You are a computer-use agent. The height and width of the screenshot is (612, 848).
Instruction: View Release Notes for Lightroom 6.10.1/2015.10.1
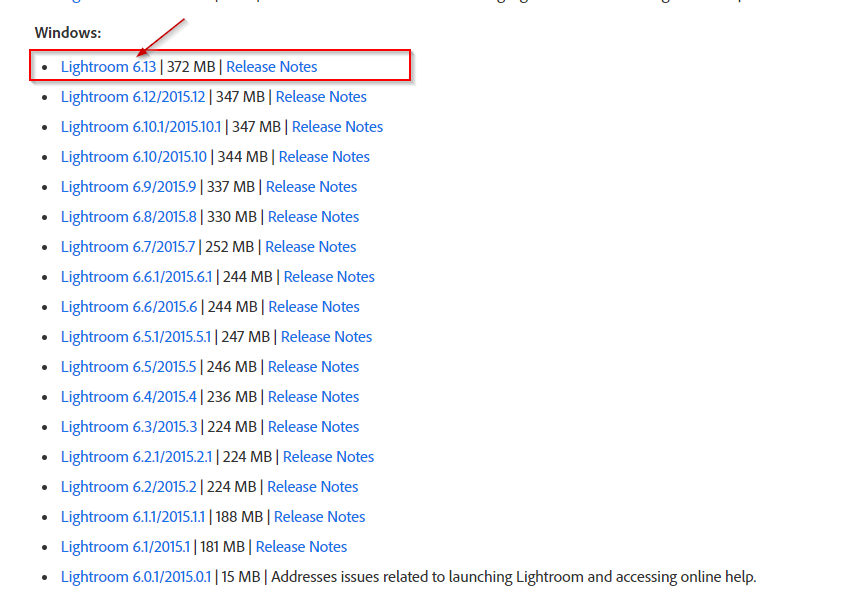[x=337, y=127]
